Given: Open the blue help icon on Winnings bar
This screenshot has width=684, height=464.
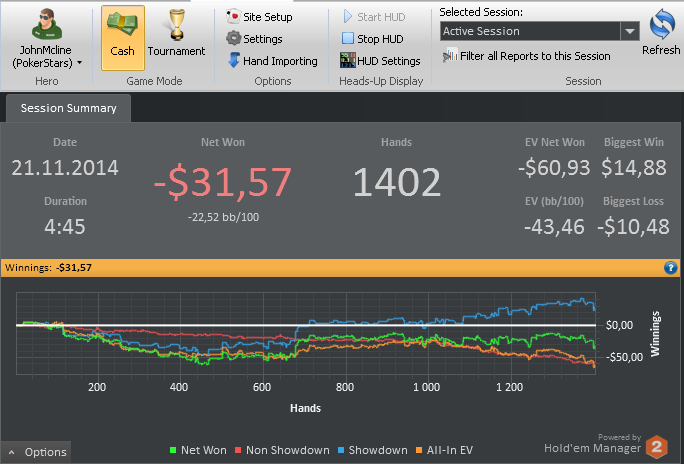Looking at the screenshot, I should pos(671,268).
